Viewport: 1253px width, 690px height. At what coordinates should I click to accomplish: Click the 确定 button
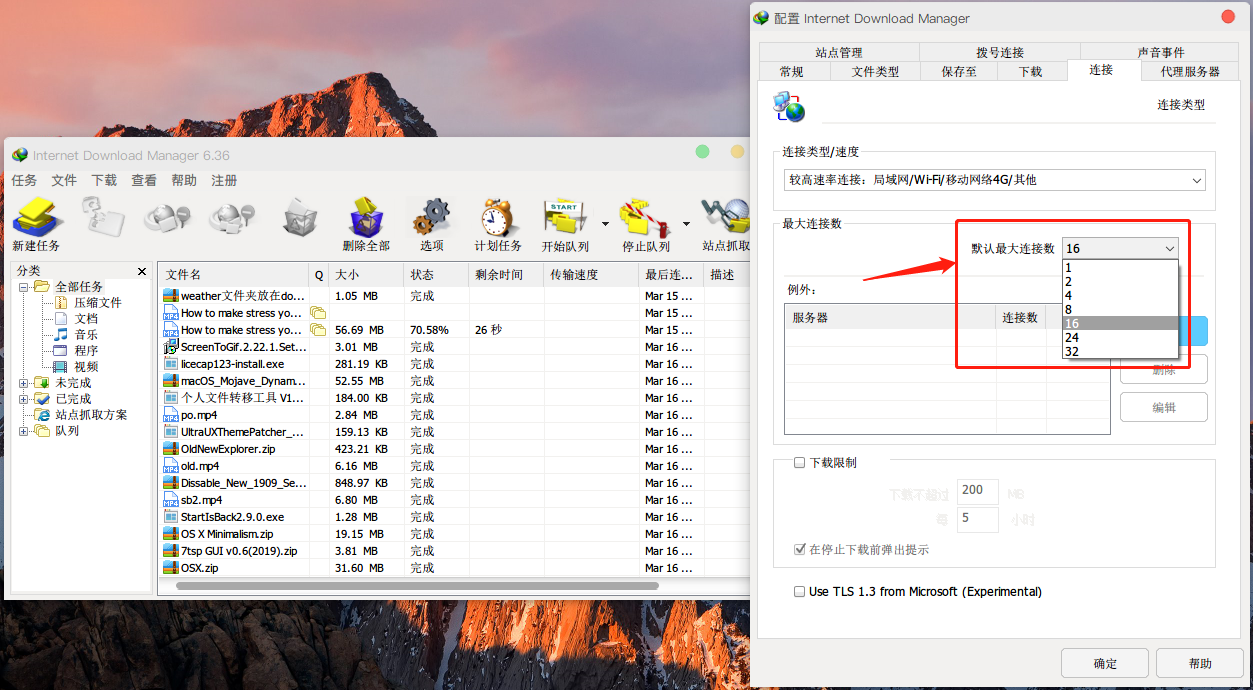pos(1105,663)
